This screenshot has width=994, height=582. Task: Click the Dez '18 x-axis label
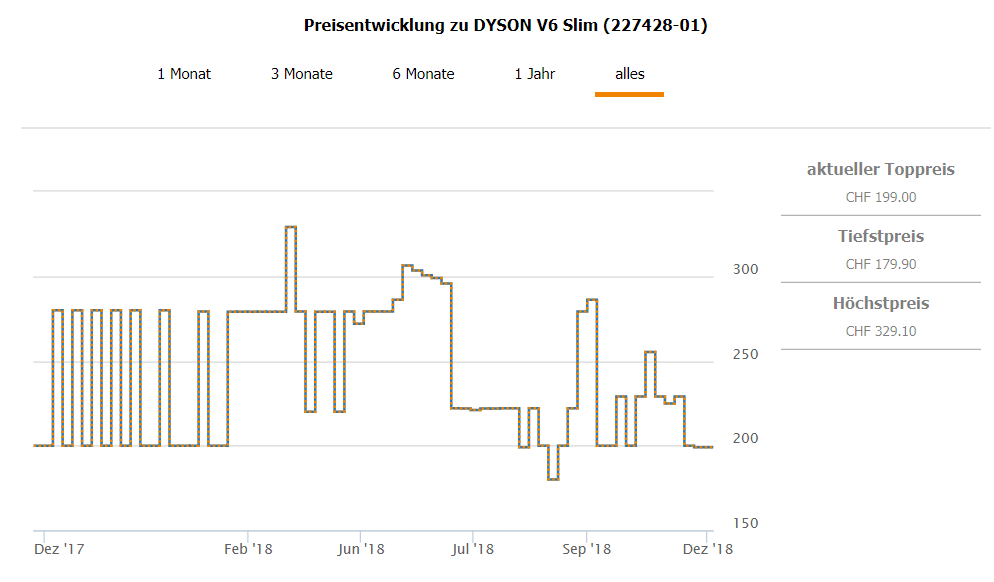tap(708, 548)
